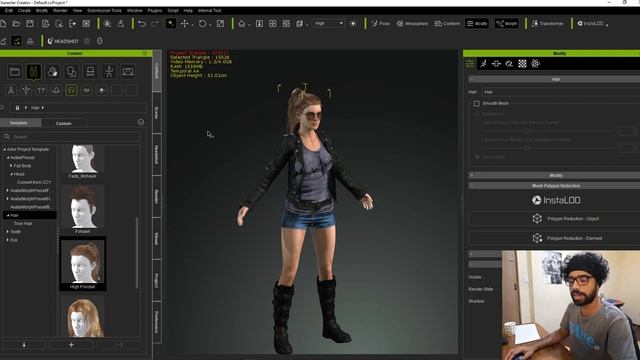Choose the Move tool with crossed arrows
The height and width of the screenshot is (360, 640).
pos(184,24)
